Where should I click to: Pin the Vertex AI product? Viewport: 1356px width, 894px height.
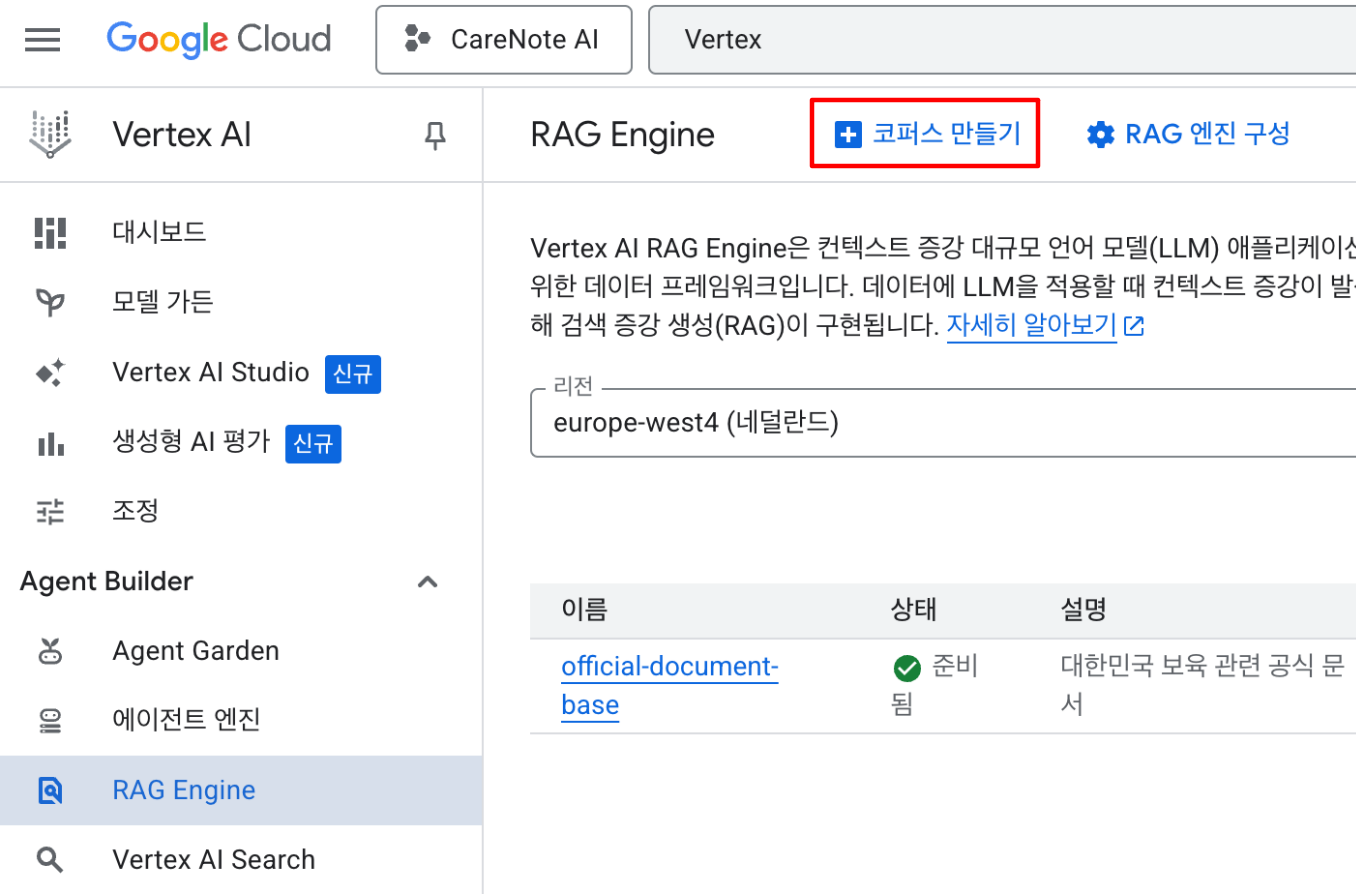coord(435,135)
